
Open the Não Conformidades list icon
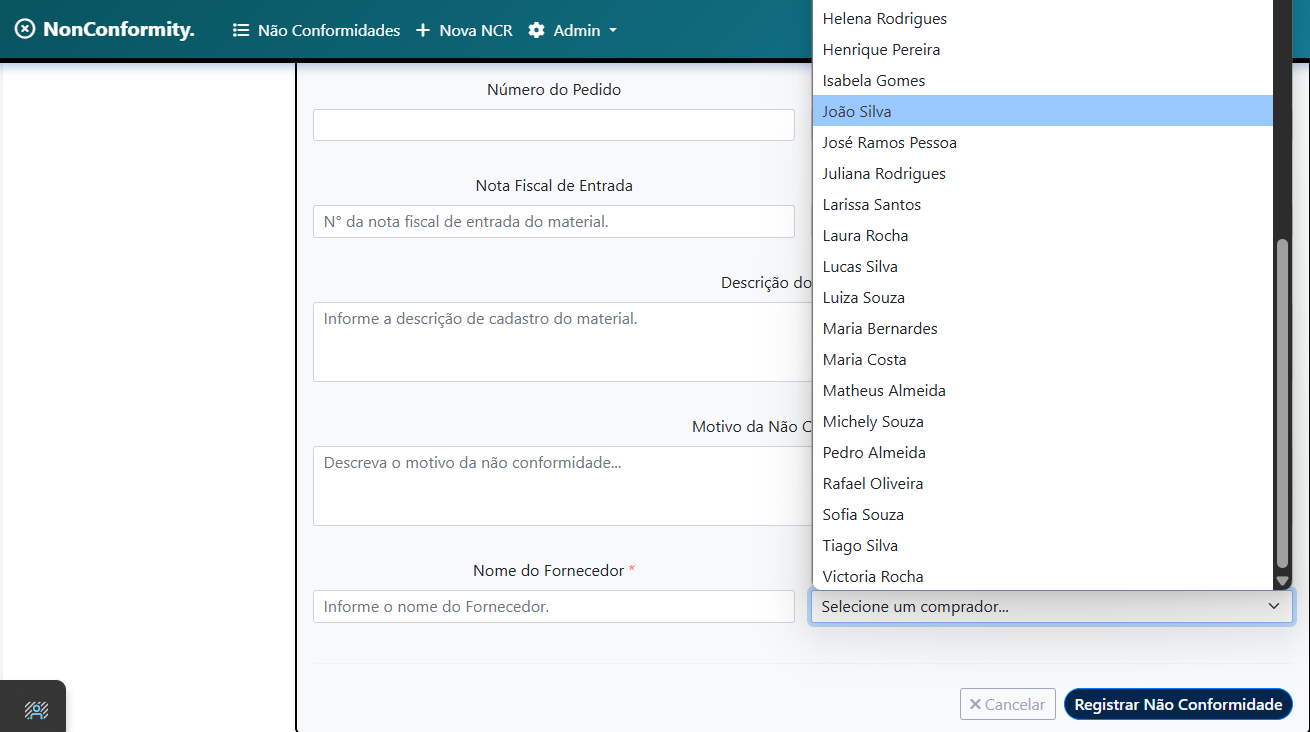point(241,31)
